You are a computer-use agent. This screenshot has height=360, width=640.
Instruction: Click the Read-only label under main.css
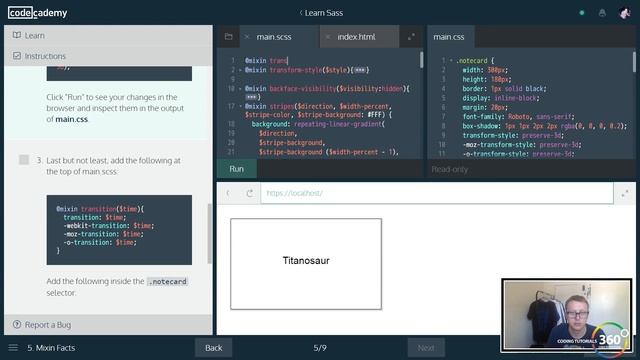[450, 169]
